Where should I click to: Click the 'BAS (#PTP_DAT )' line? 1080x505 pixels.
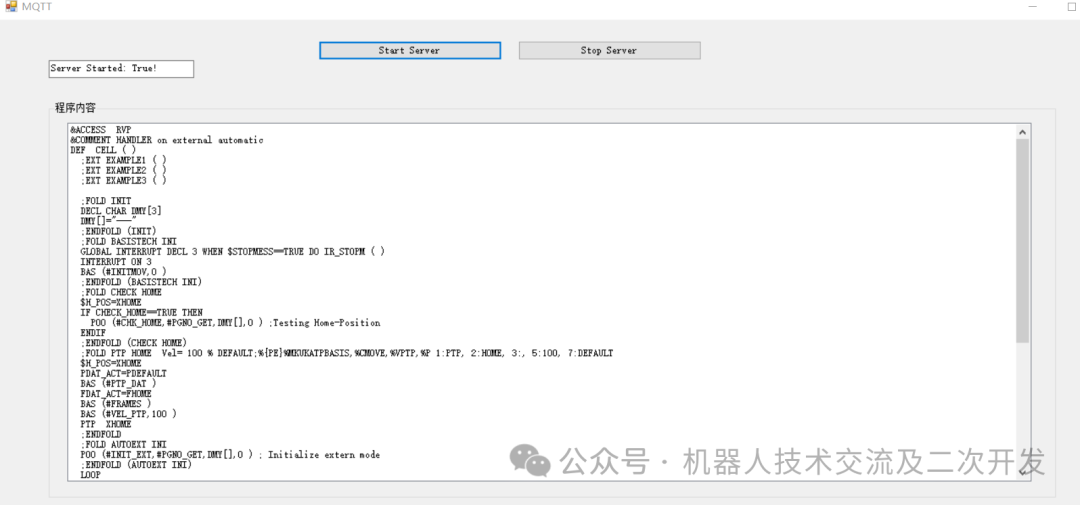118,384
